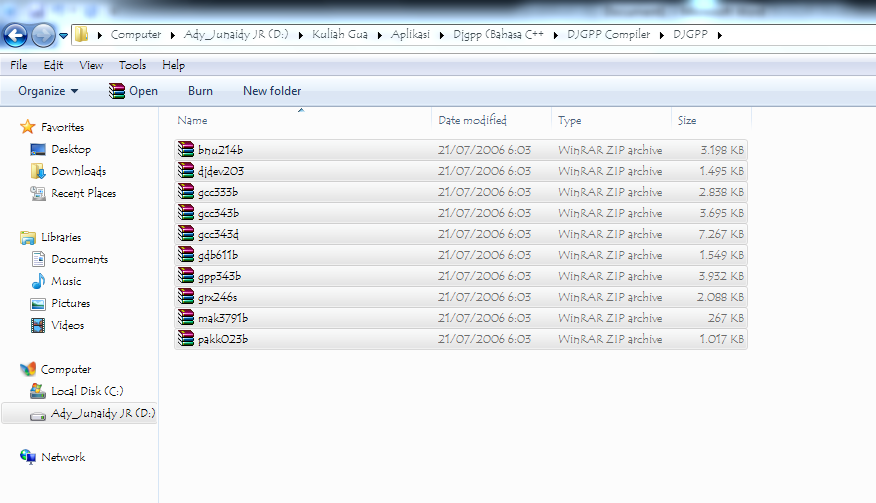Click WinRAR icon of gcc333b
Viewport: 876px width, 503px height.
click(x=185, y=191)
